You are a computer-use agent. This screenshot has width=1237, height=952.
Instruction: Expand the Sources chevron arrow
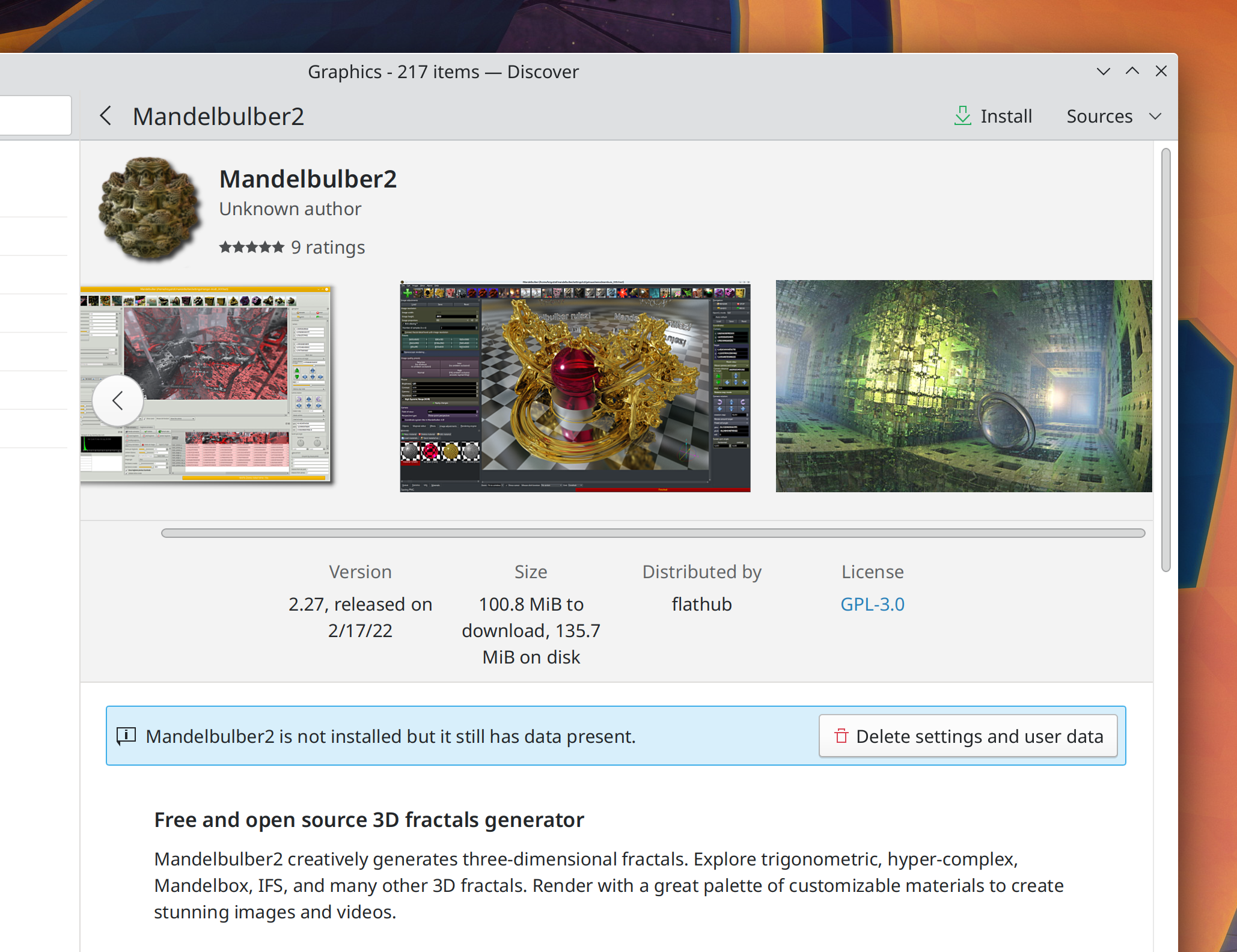(1155, 116)
